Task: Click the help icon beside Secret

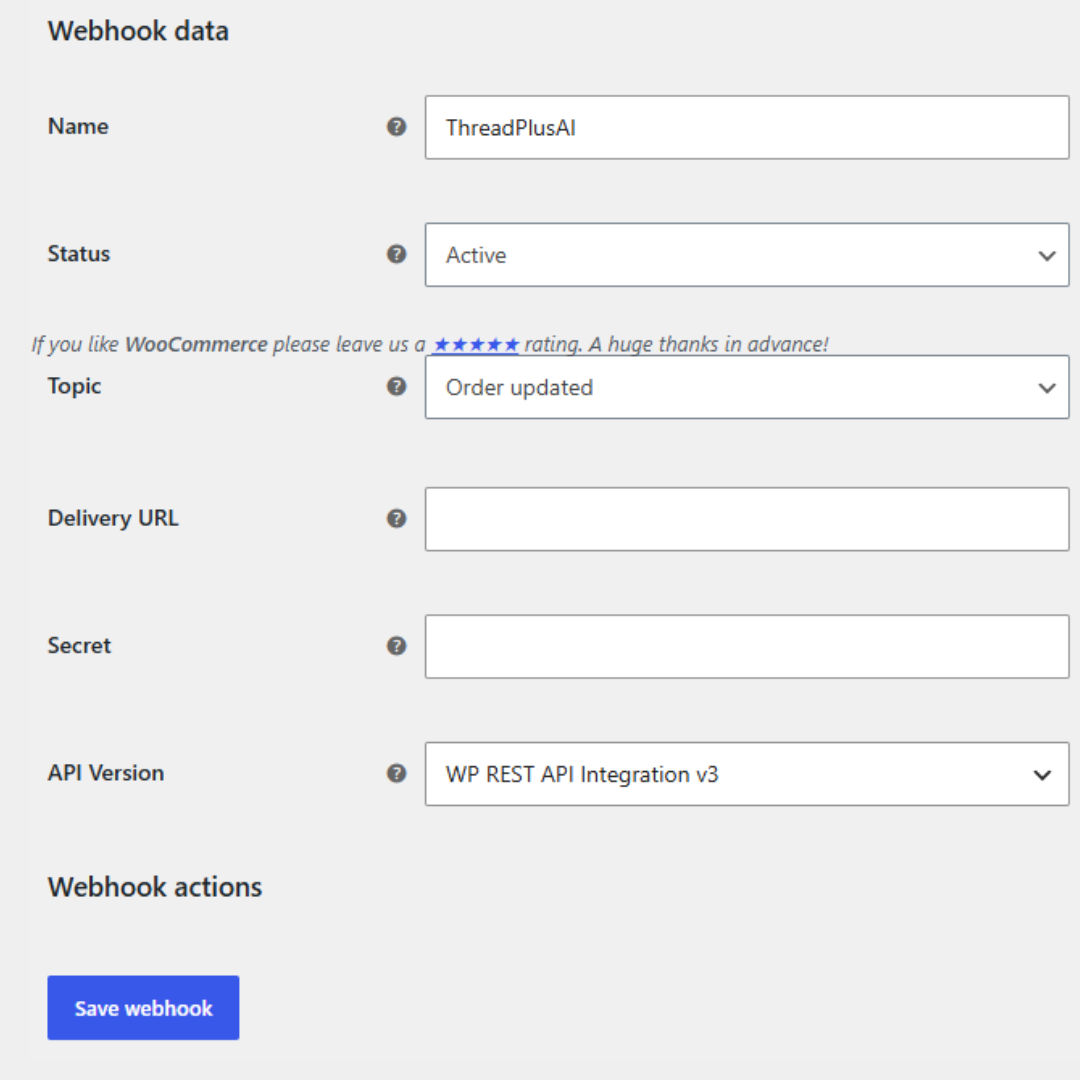Action: click(x=396, y=646)
